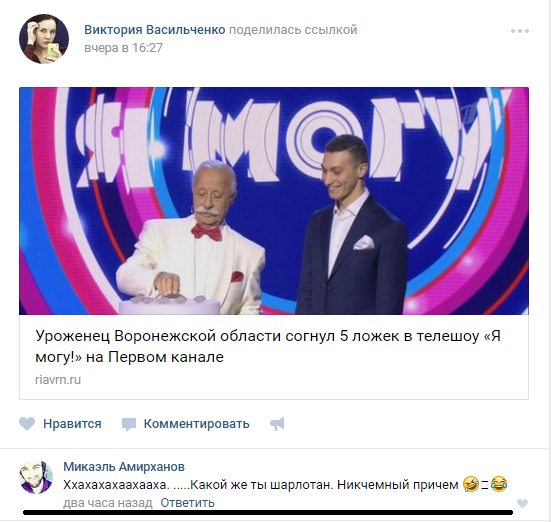The width and height of the screenshot is (551, 522).
Task: Open Виктория Васильченко's profile name link
Action: pyautogui.click(x=154, y=30)
